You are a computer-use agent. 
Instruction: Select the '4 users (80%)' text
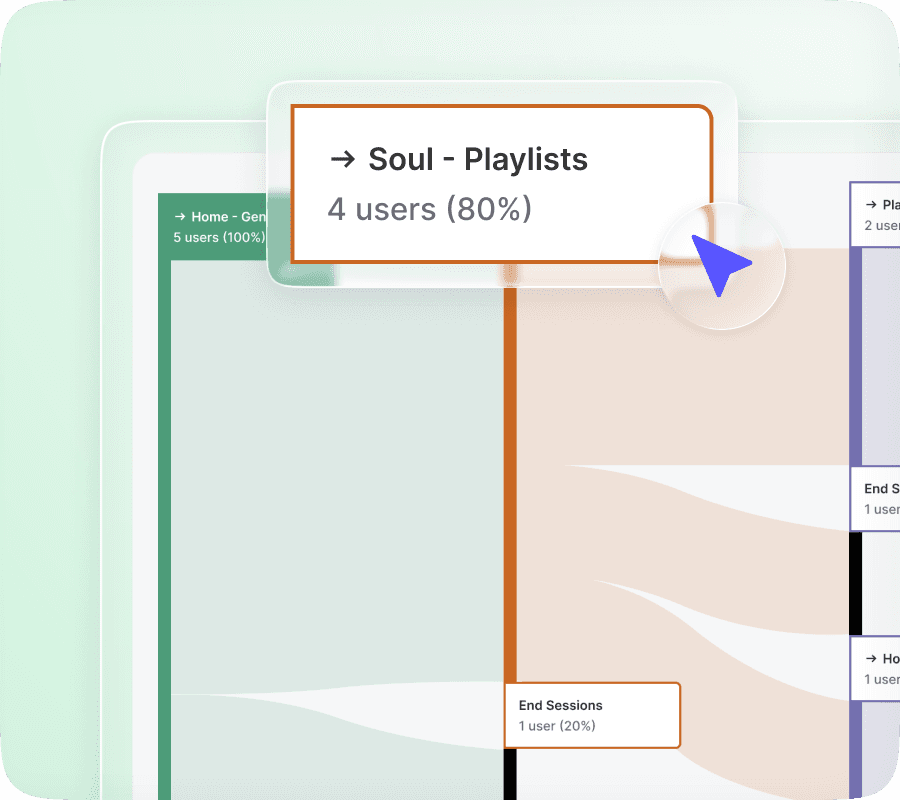click(x=429, y=209)
